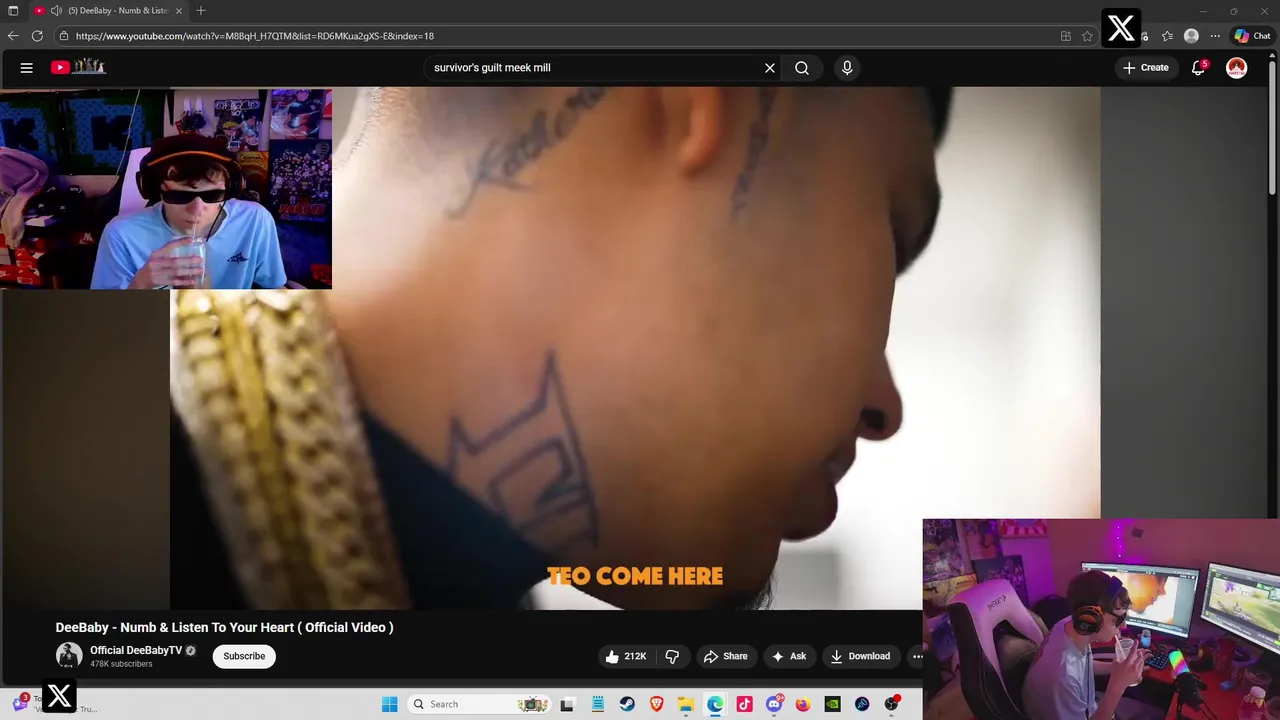This screenshot has width=1280, height=720.
Task: Clear the search box text
Action: point(770,68)
